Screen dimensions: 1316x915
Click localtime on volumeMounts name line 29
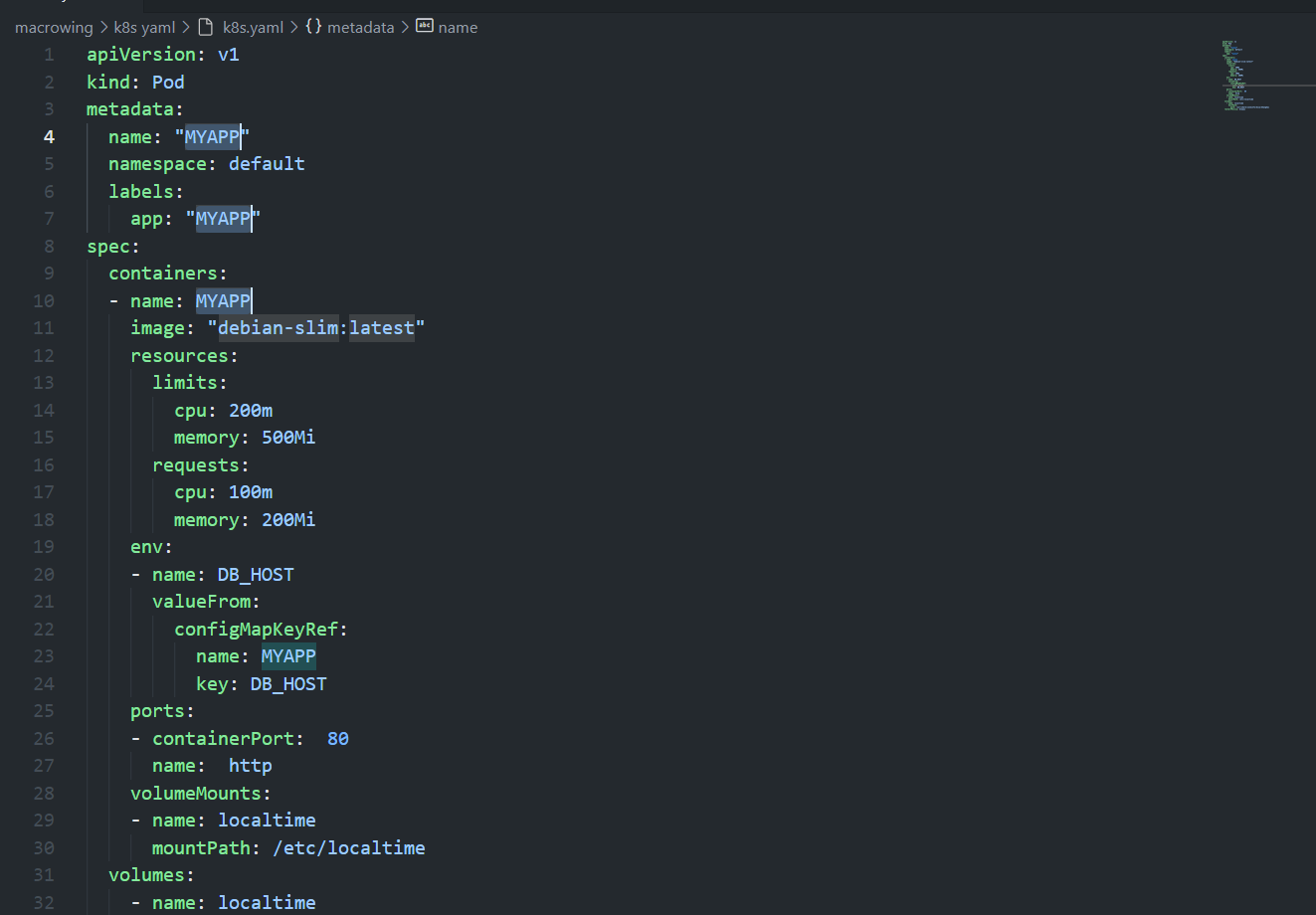267,821
